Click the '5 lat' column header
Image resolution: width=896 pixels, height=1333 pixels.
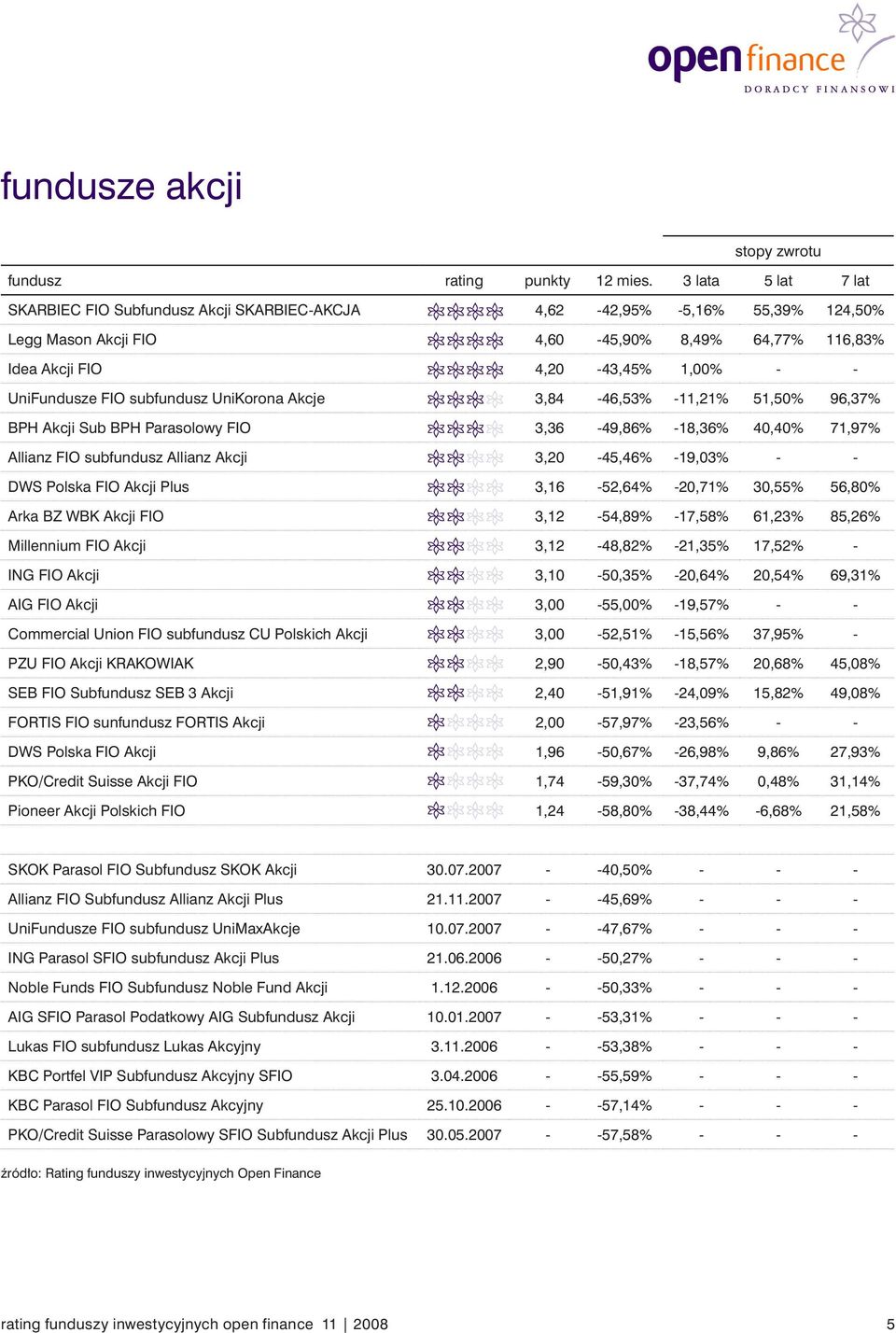[x=778, y=280]
